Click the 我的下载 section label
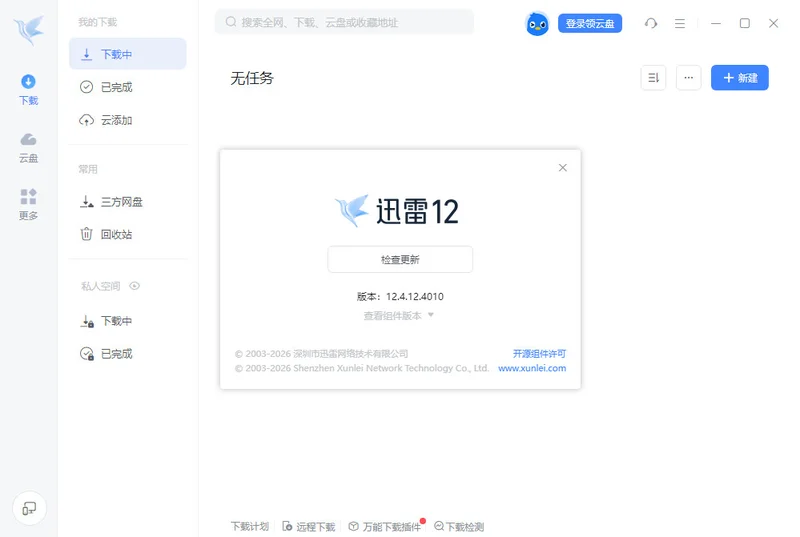 pyautogui.click(x=97, y=22)
